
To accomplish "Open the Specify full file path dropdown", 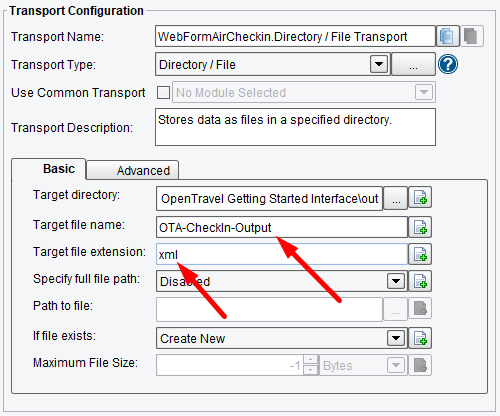I will coord(396,281).
